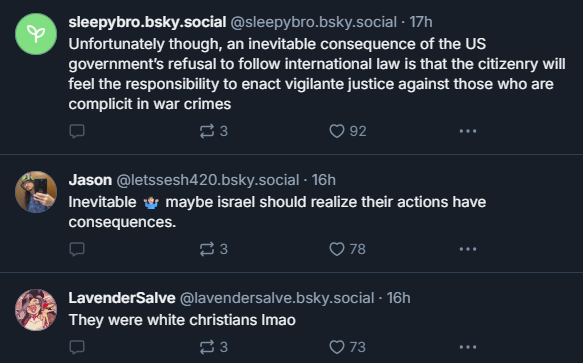The width and height of the screenshot is (583, 363).
Task: Like LavenderSalve's post with 73 likes
Action: [x=347, y=347]
